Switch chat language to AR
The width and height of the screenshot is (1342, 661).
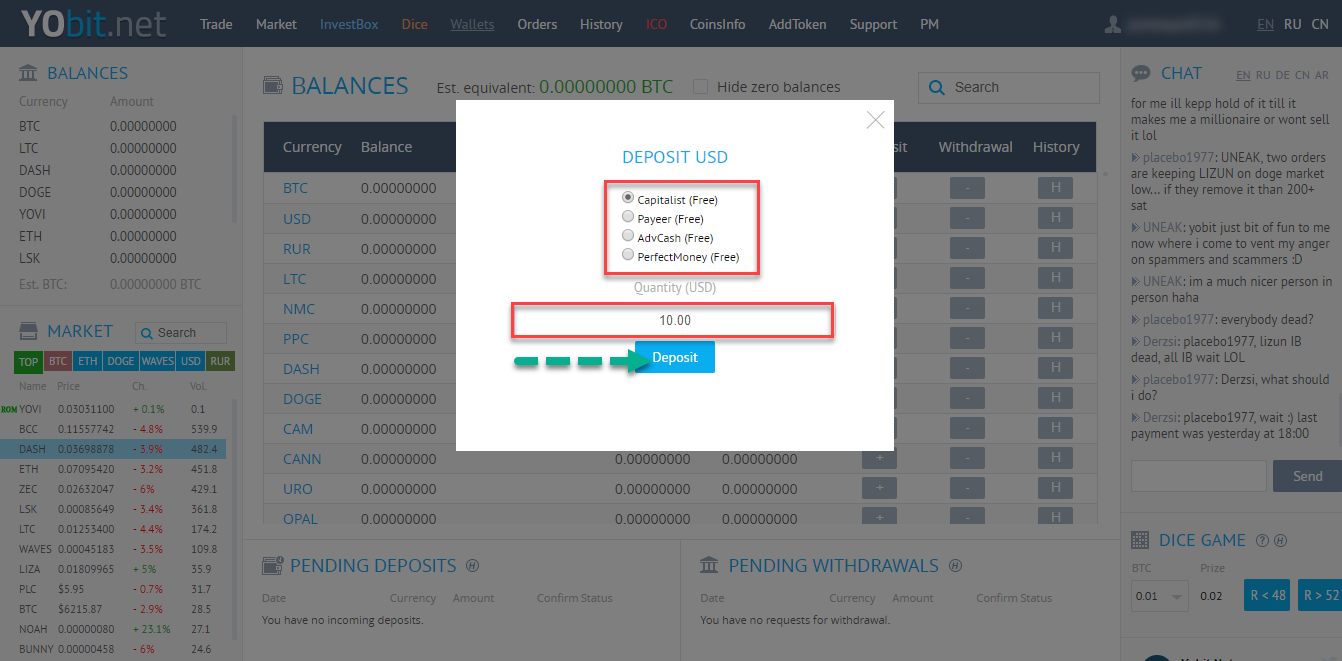(1322, 75)
